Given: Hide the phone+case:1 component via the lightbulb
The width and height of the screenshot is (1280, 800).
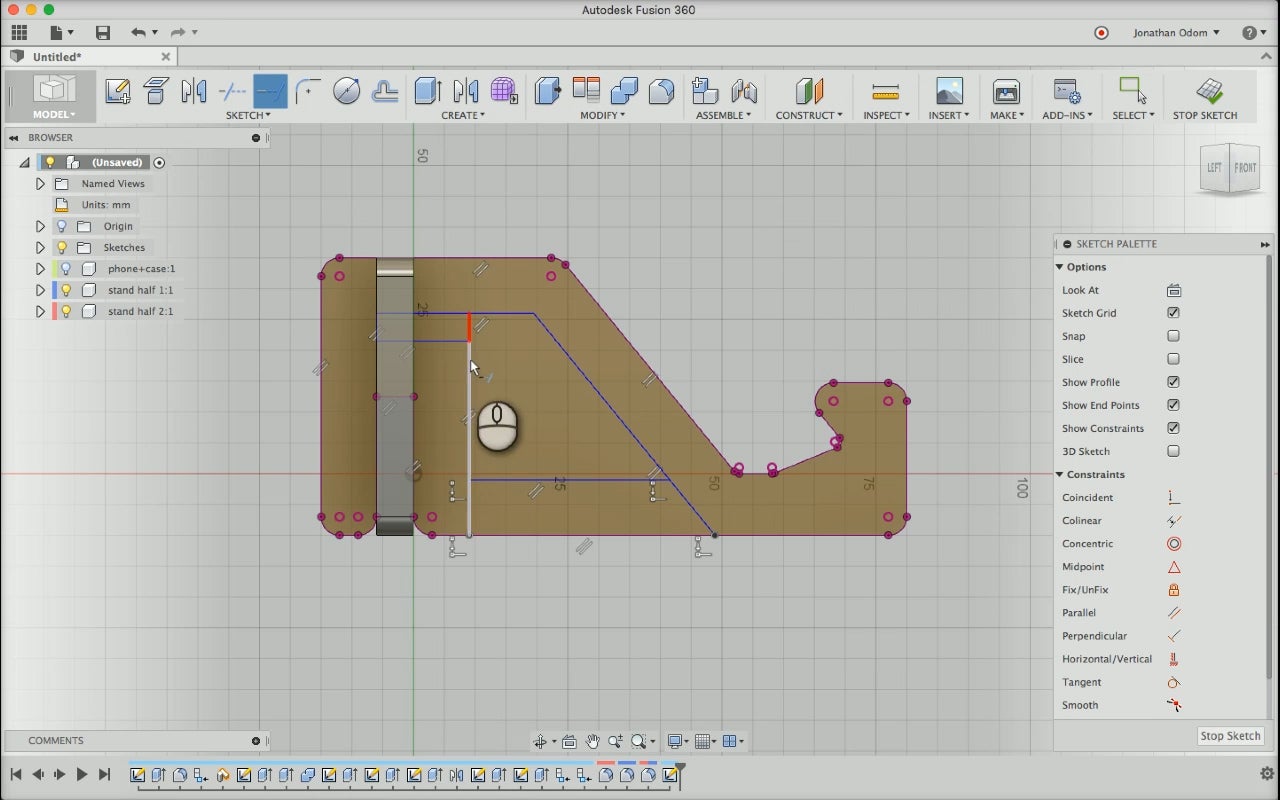Looking at the screenshot, I should pos(66,269).
